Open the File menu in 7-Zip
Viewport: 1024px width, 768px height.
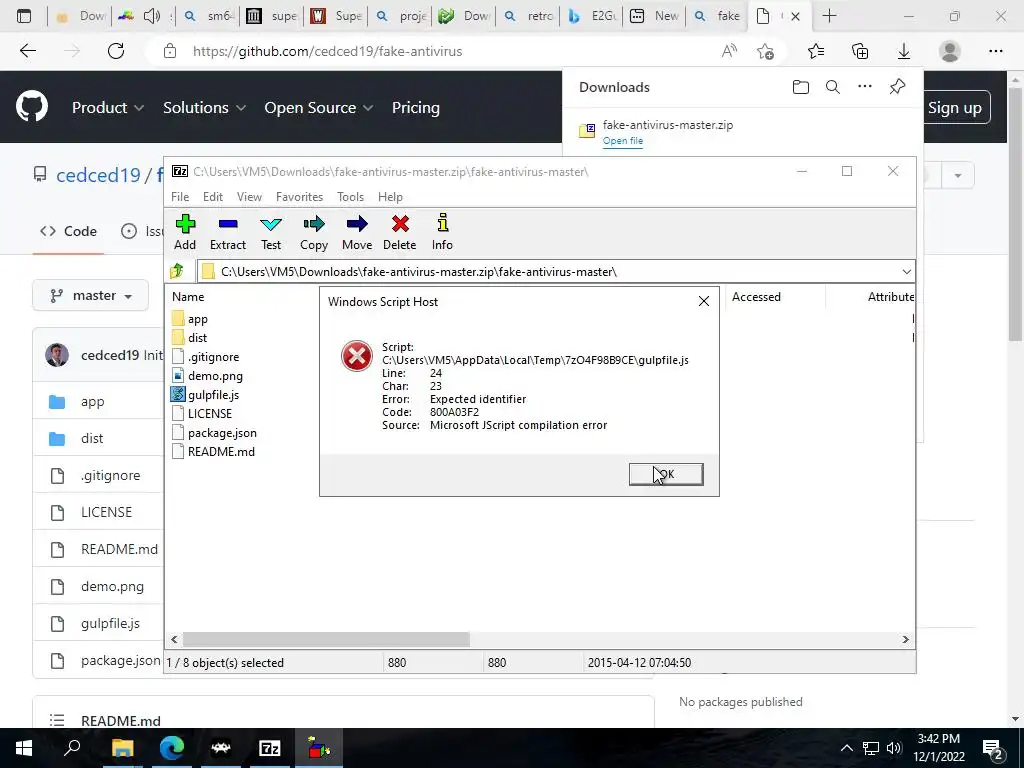(180, 197)
